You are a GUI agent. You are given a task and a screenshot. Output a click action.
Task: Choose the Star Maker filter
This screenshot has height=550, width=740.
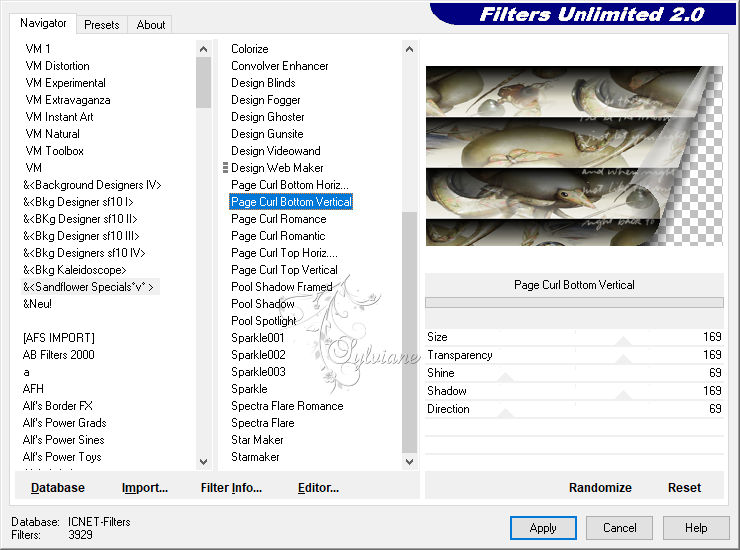257,440
